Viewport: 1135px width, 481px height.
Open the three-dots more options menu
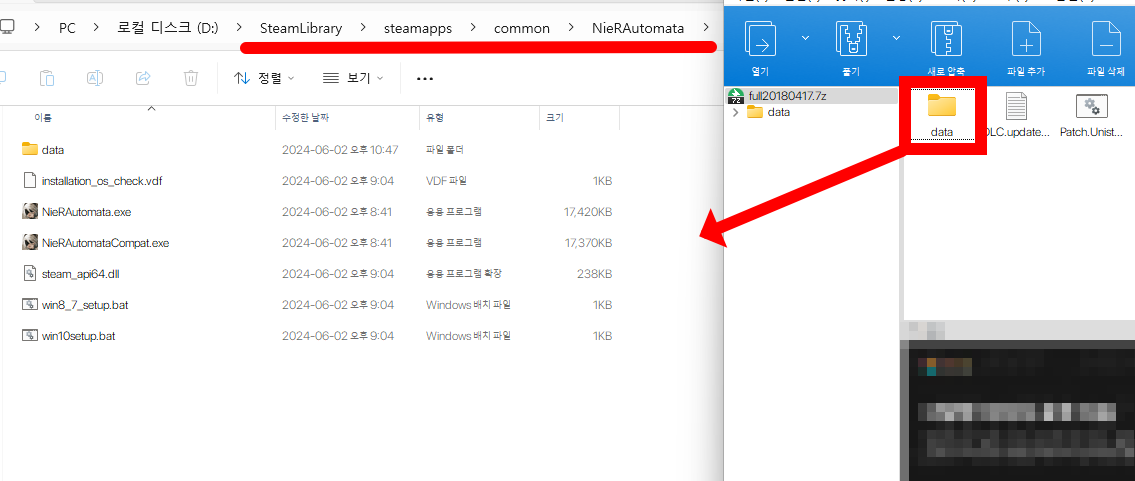tap(425, 78)
